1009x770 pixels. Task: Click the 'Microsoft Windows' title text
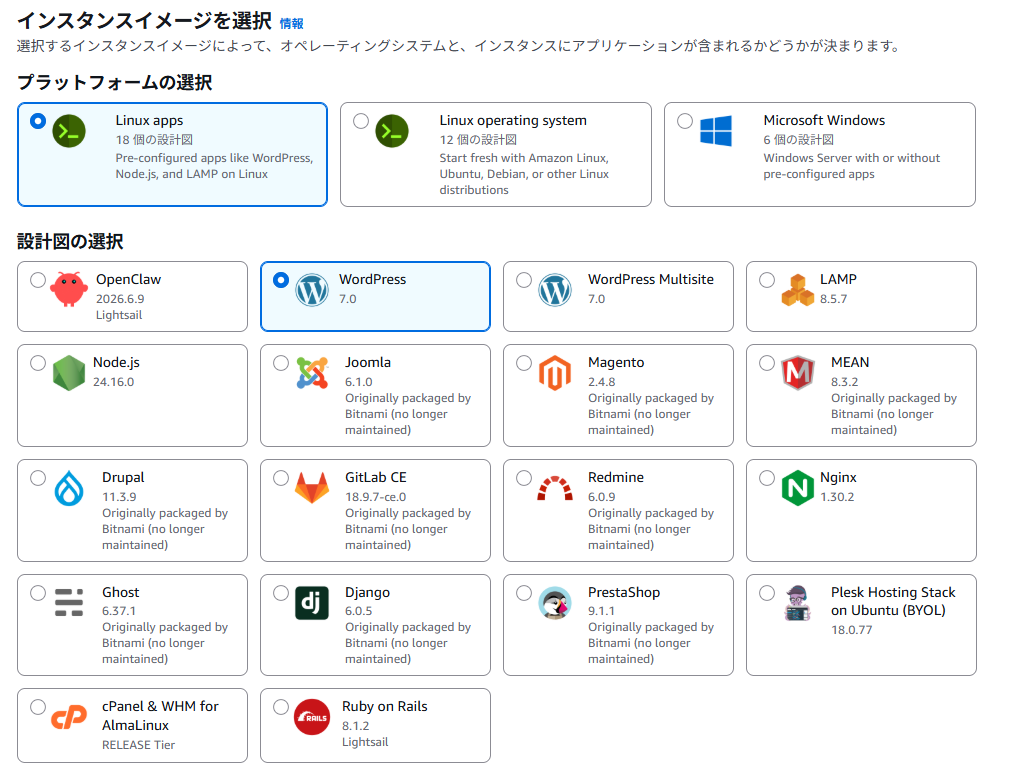[x=824, y=120]
